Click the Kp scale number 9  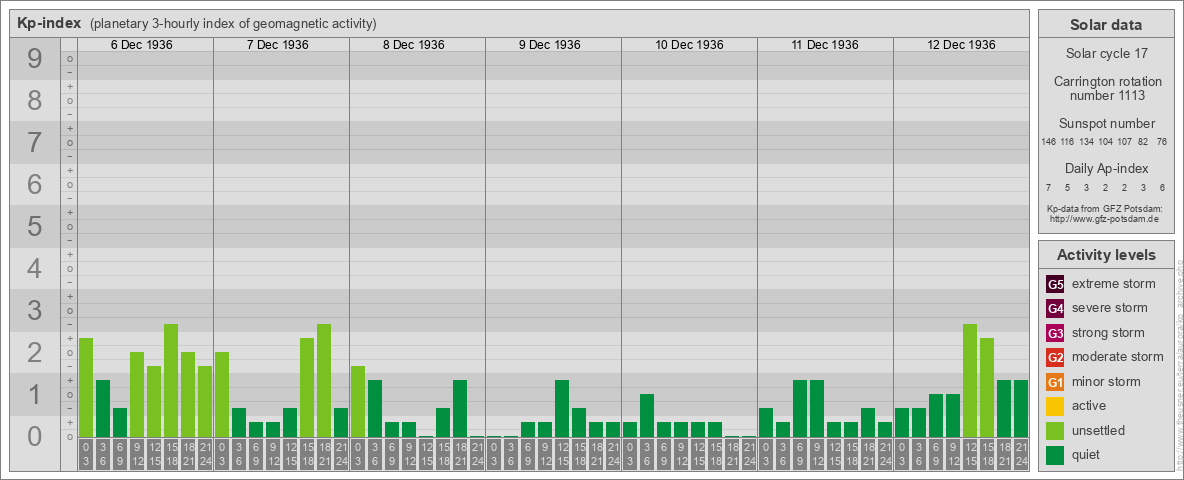[35, 59]
